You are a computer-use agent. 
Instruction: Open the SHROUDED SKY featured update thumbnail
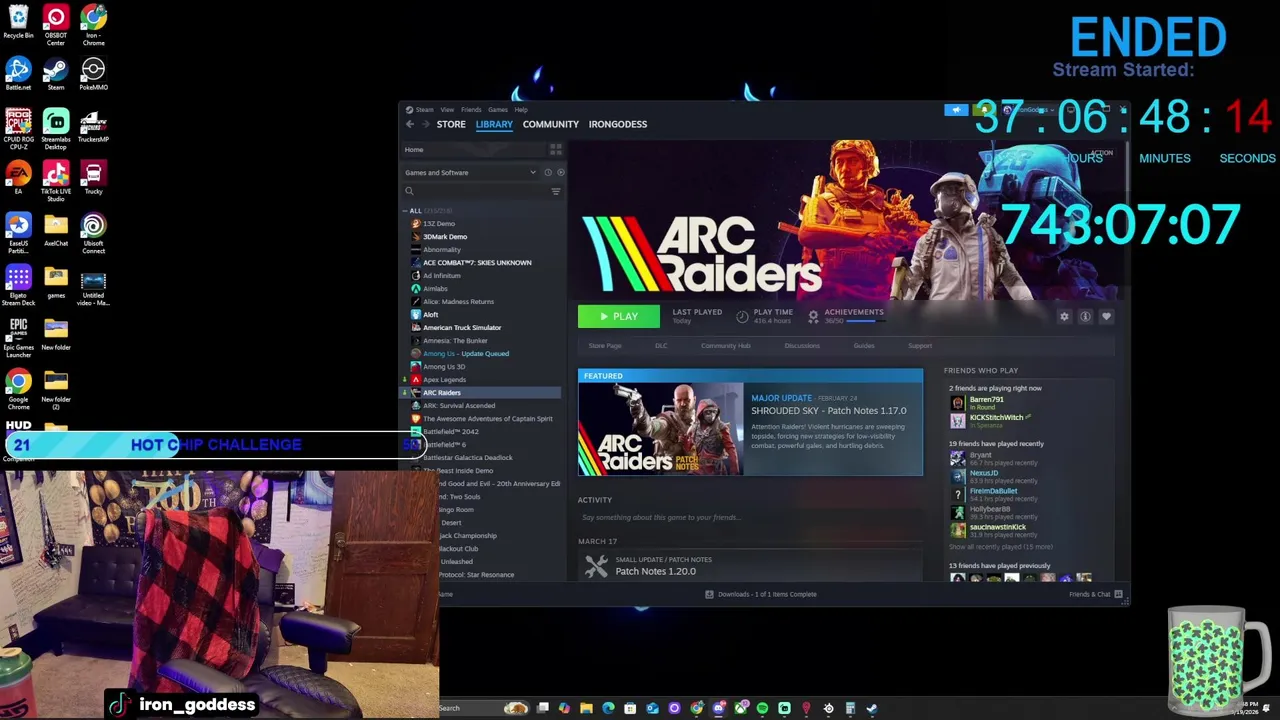pyautogui.click(x=661, y=428)
